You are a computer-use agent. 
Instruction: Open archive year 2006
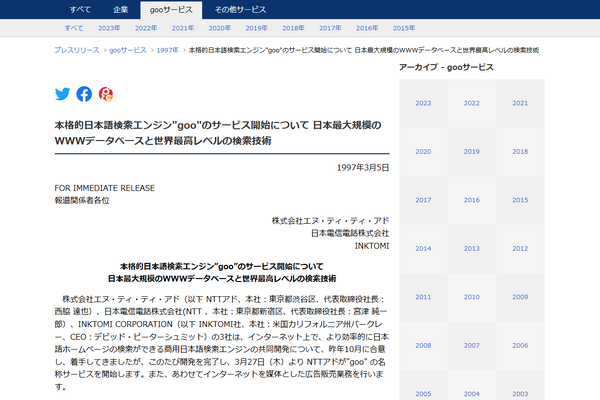click(519, 345)
